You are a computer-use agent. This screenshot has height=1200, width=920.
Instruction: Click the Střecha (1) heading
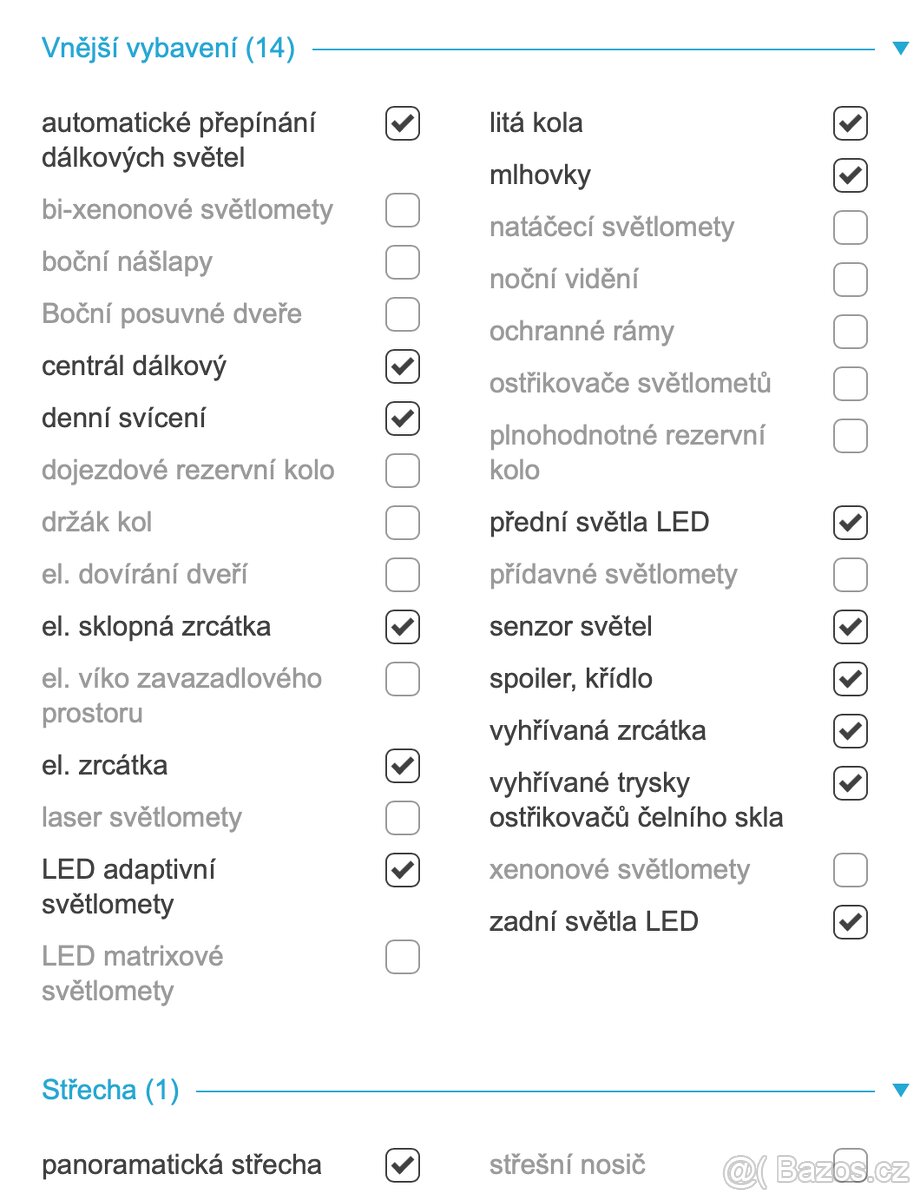[x=110, y=1090]
